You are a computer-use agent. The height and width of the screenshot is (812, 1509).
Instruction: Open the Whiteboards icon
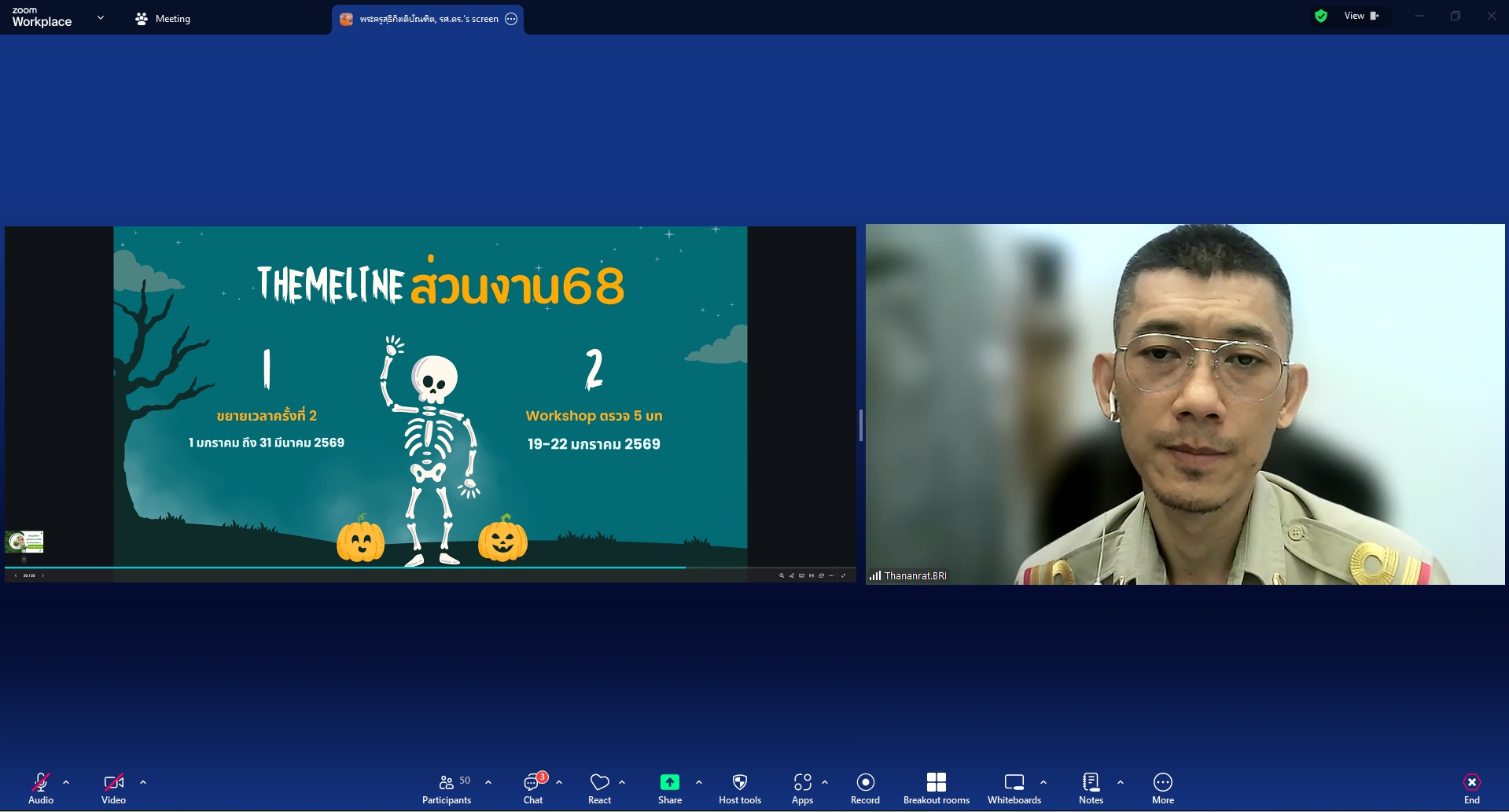tap(1014, 788)
